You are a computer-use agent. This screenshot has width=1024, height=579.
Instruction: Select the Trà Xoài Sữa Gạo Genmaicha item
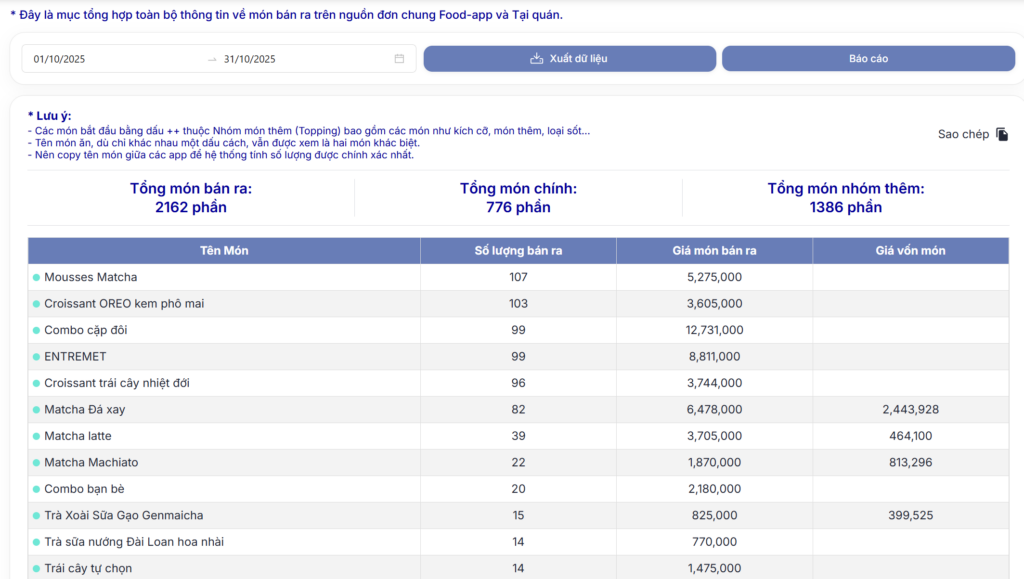coord(123,516)
